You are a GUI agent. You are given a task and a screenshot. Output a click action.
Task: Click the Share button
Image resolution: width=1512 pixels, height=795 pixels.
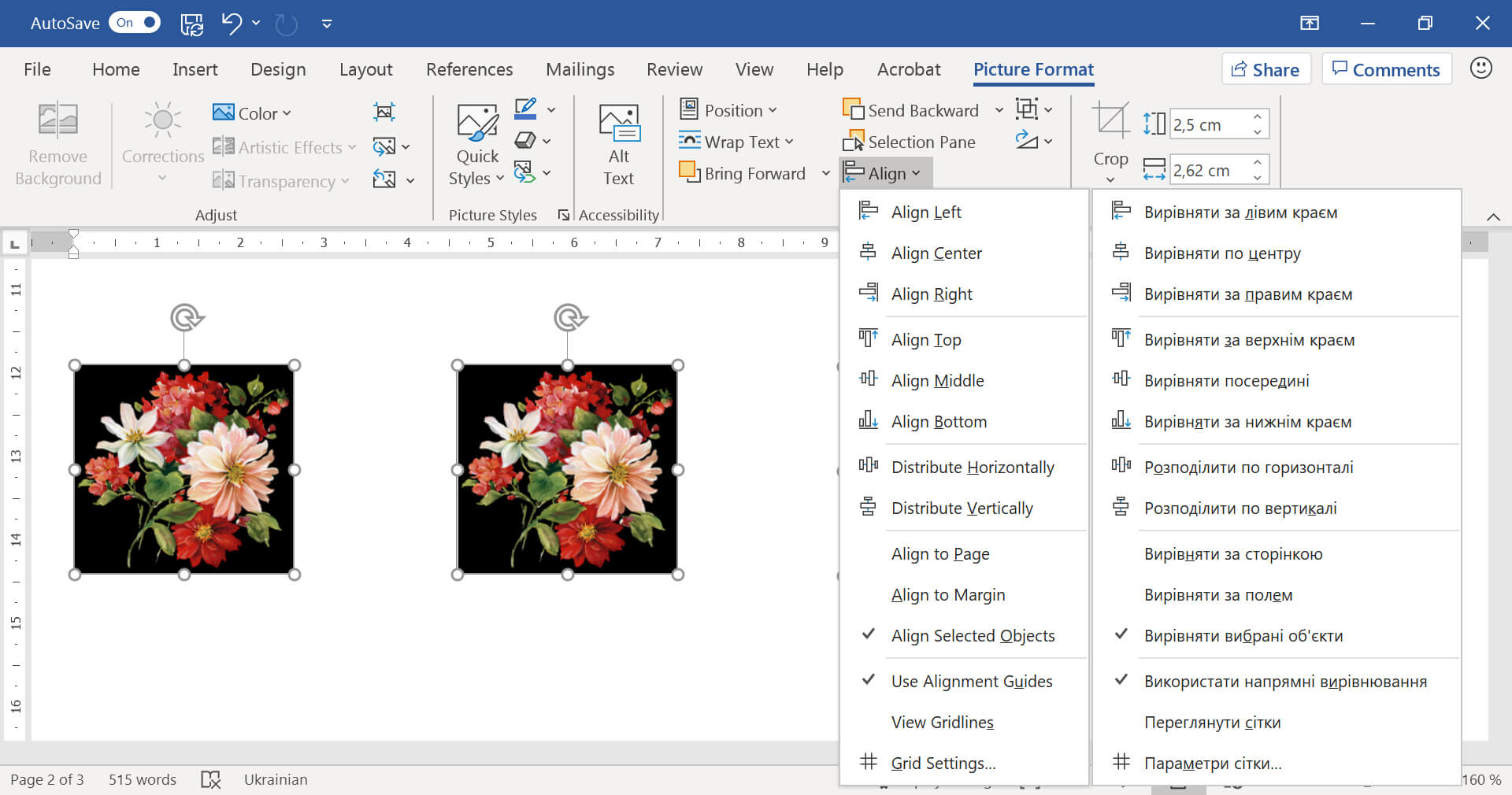tap(1266, 69)
